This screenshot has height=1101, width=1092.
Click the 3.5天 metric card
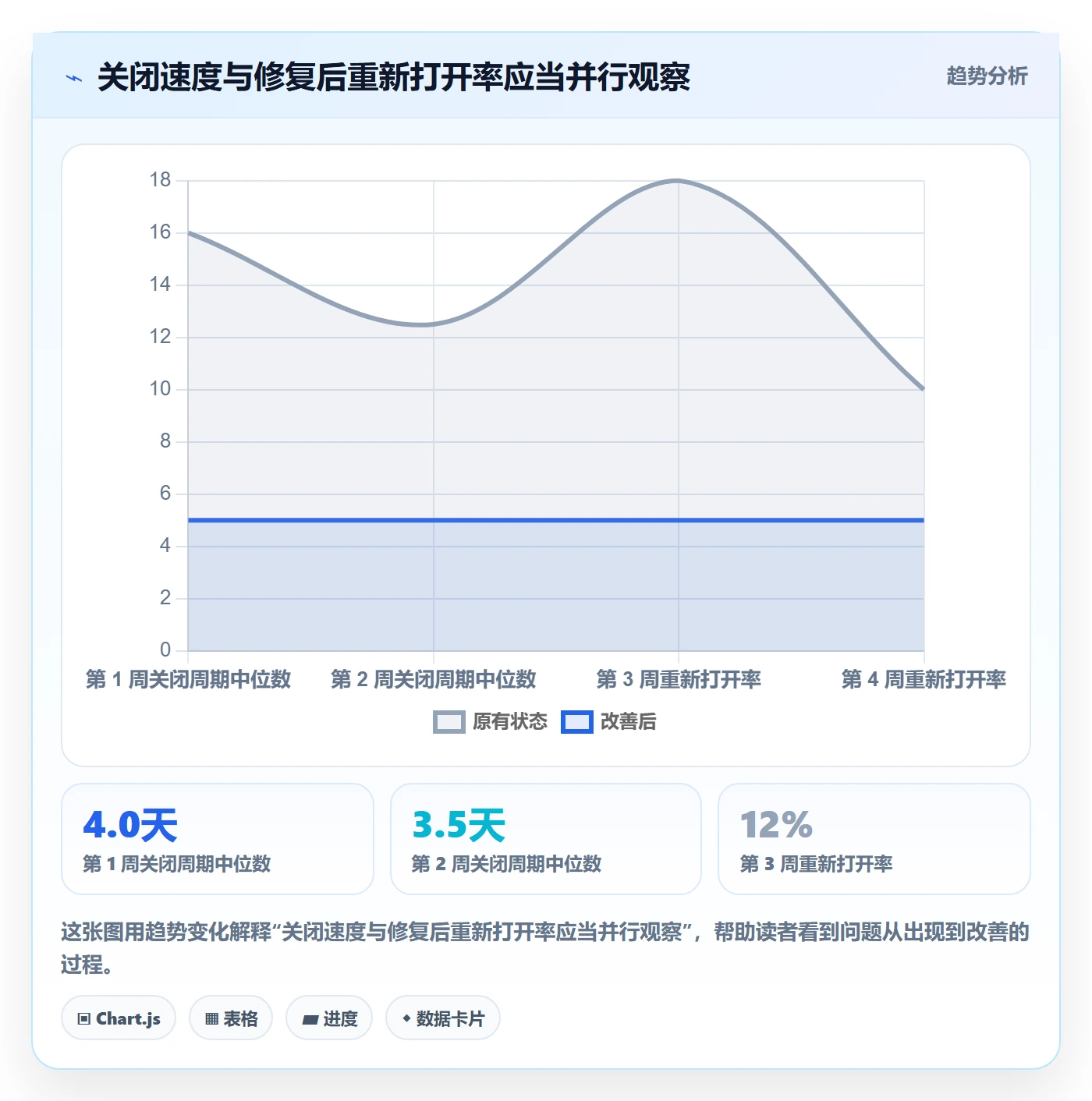click(x=546, y=839)
